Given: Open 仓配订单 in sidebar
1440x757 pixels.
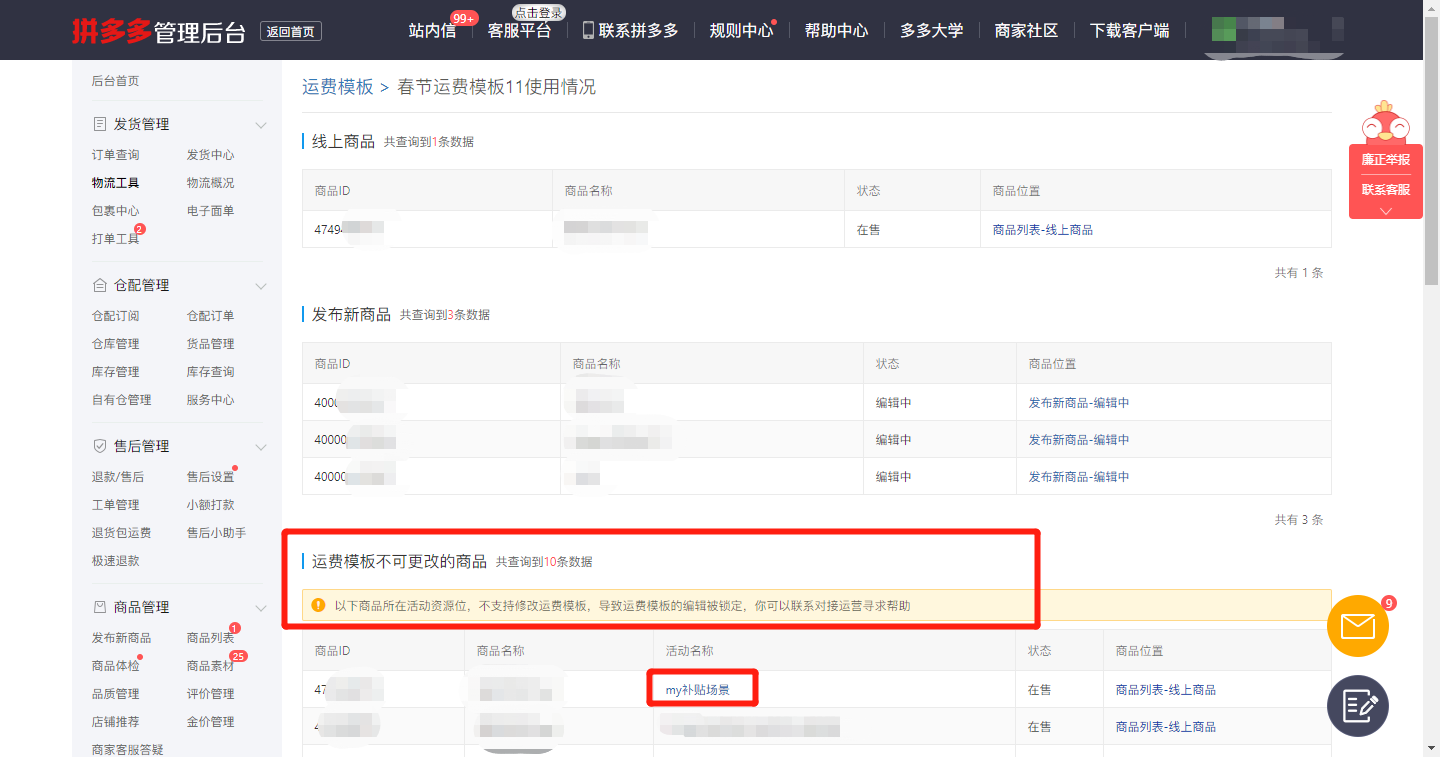Looking at the screenshot, I should click(x=210, y=316).
